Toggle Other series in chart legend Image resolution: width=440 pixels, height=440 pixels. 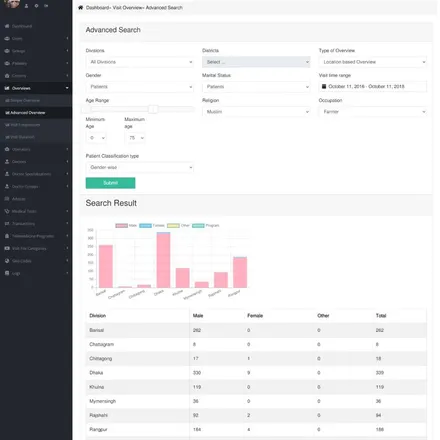(x=178, y=226)
